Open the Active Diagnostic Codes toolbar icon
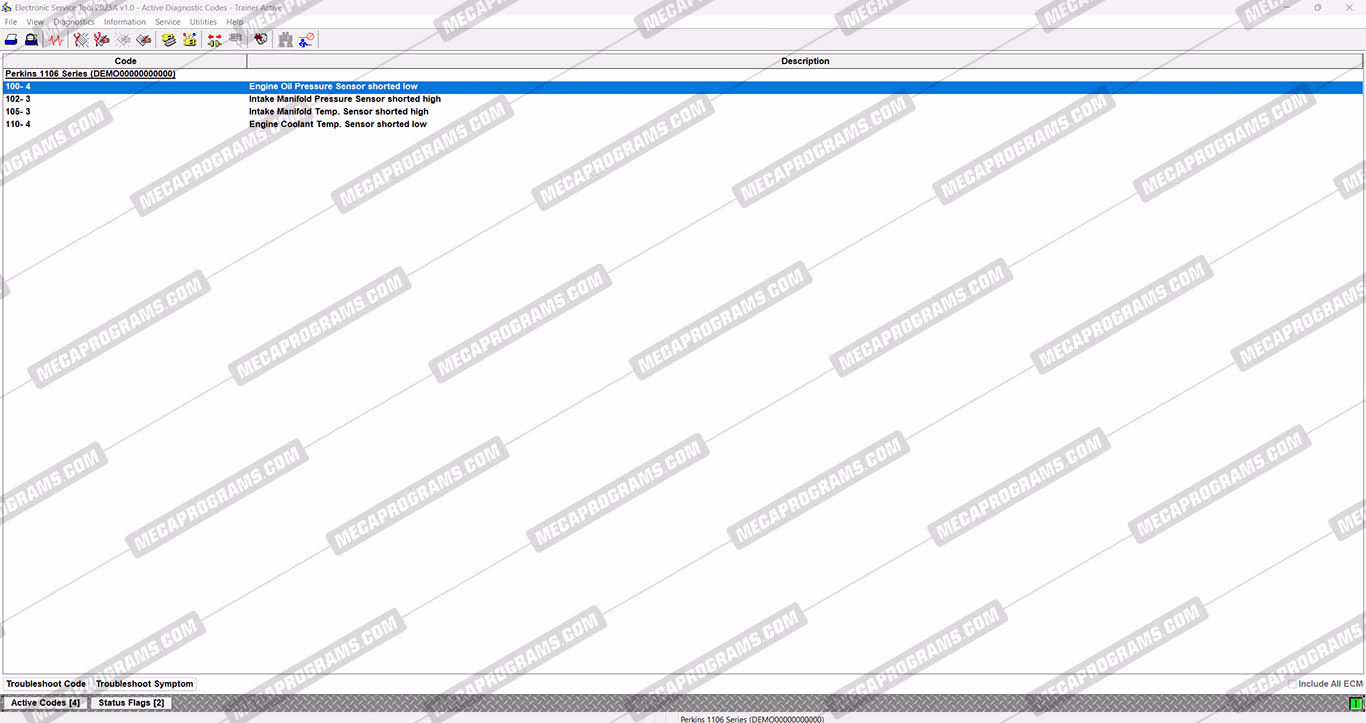The width and height of the screenshot is (1366, 723). (x=81, y=40)
